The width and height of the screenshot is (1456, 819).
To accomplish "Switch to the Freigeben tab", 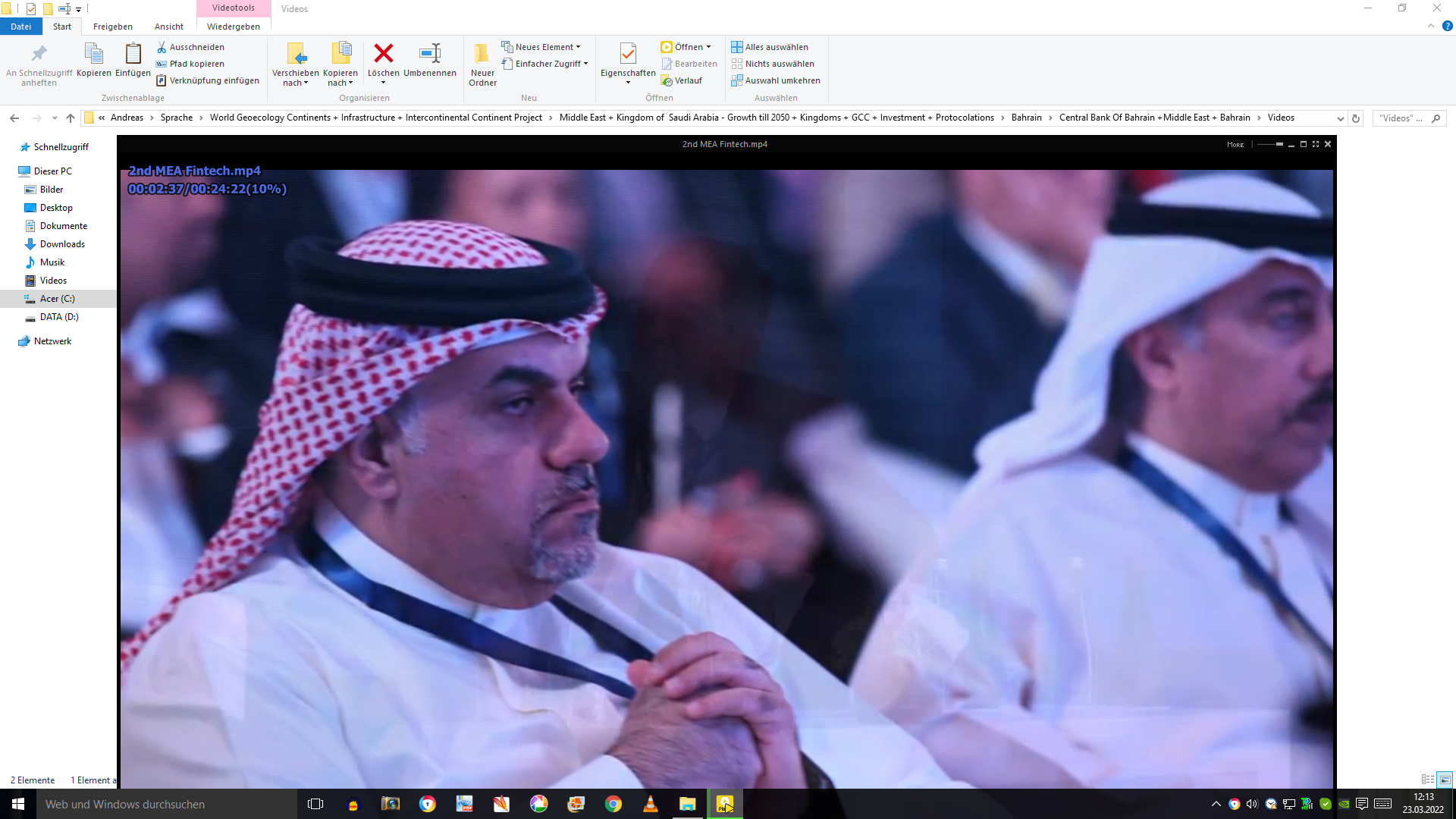I will click(x=113, y=27).
